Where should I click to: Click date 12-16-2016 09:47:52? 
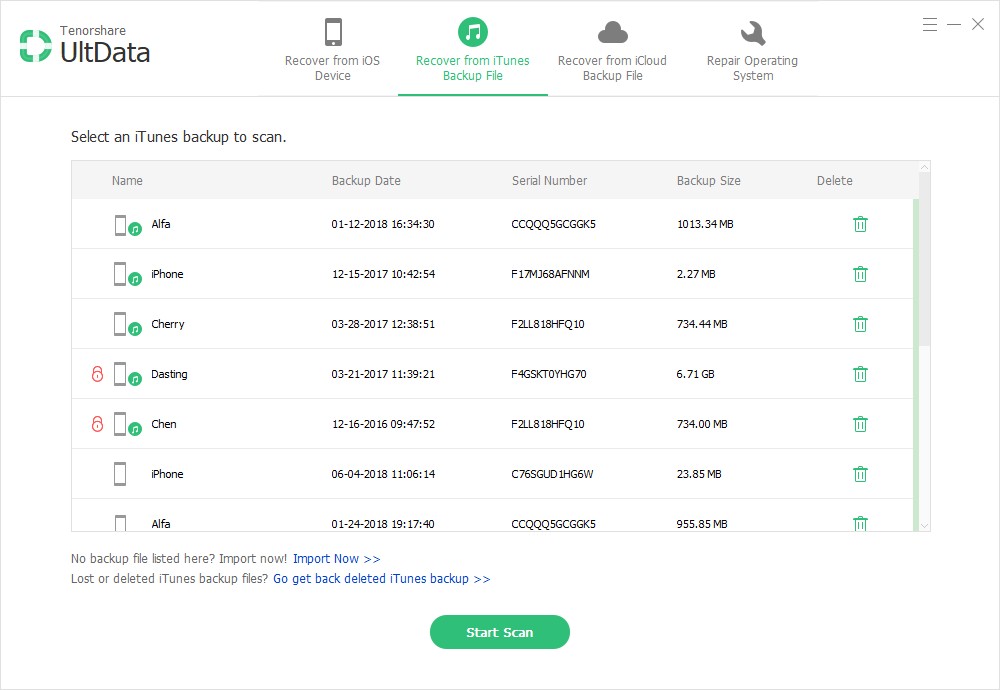tap(383, 423)
